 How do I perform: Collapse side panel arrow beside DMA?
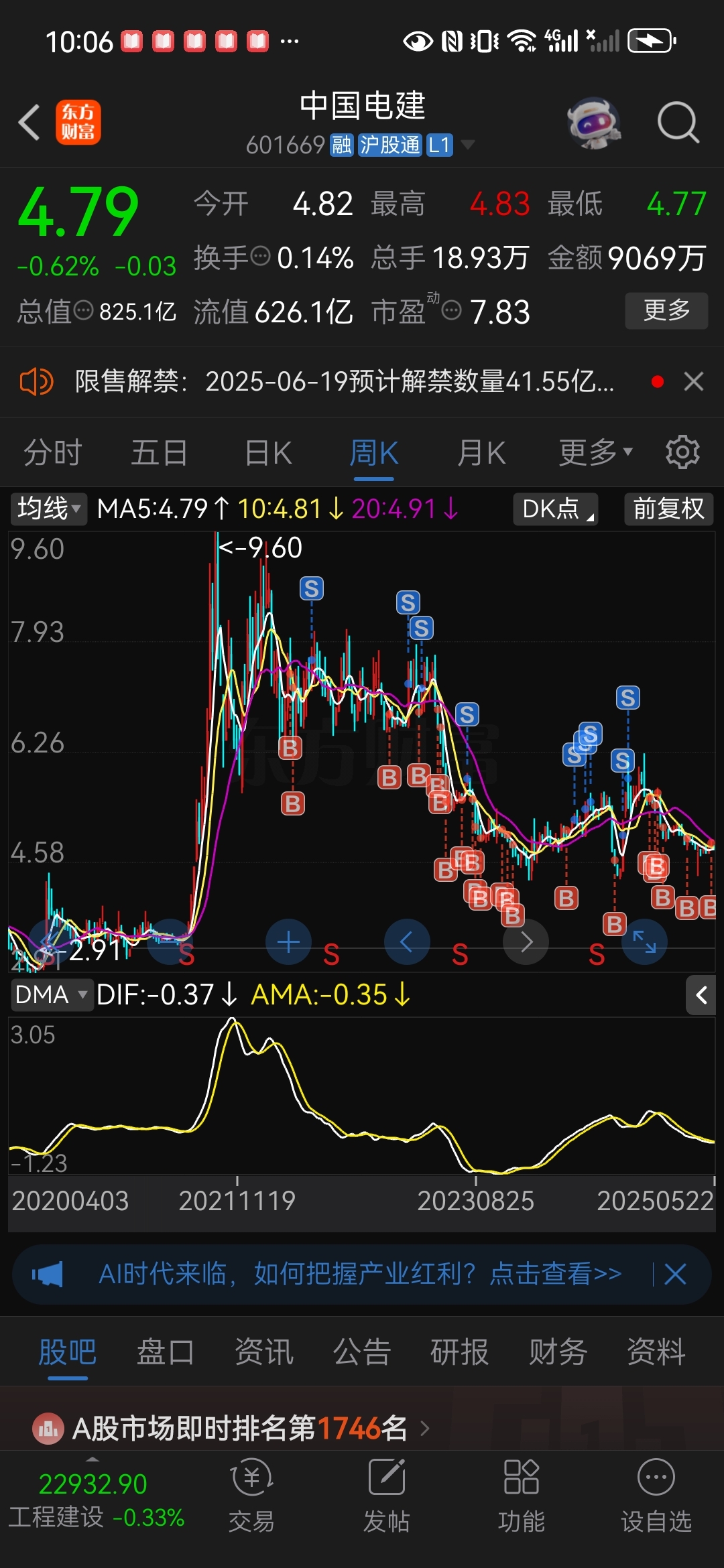(x=701, y=995)
